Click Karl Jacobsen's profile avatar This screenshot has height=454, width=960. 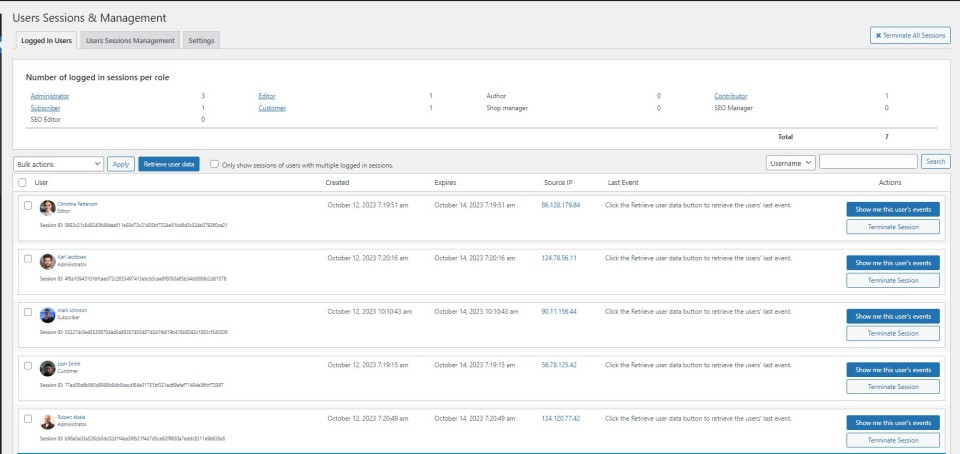click(47, 261)
